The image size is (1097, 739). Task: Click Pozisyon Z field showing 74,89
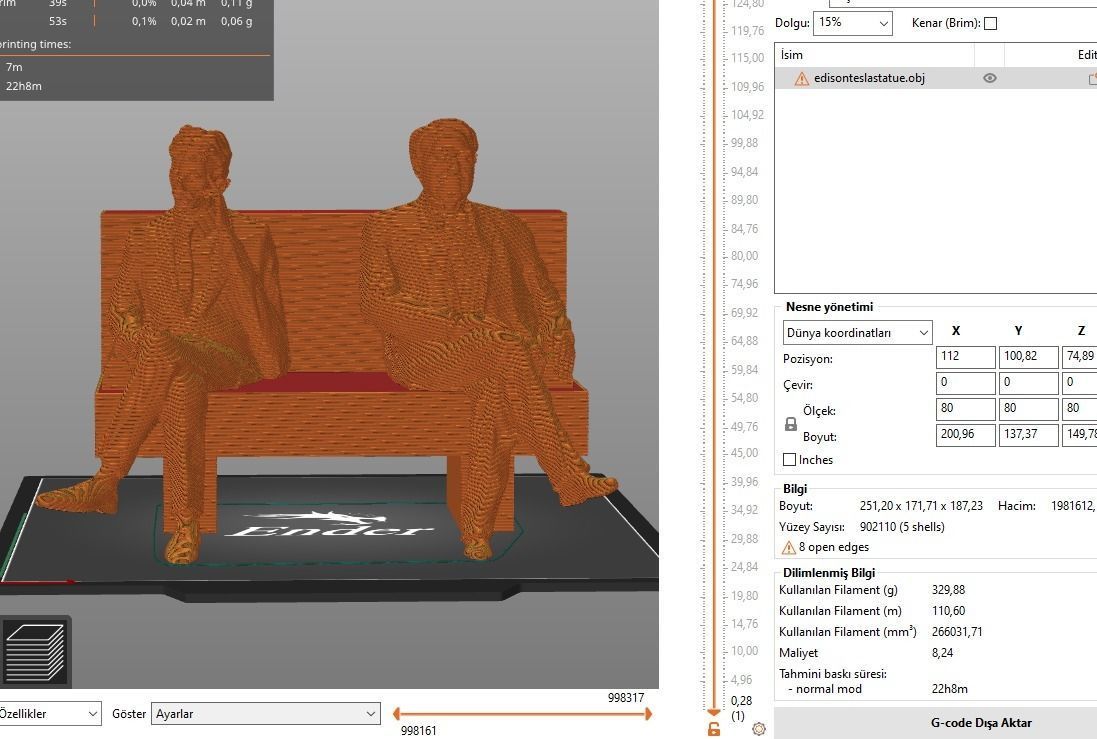(x=1080, y=357)
